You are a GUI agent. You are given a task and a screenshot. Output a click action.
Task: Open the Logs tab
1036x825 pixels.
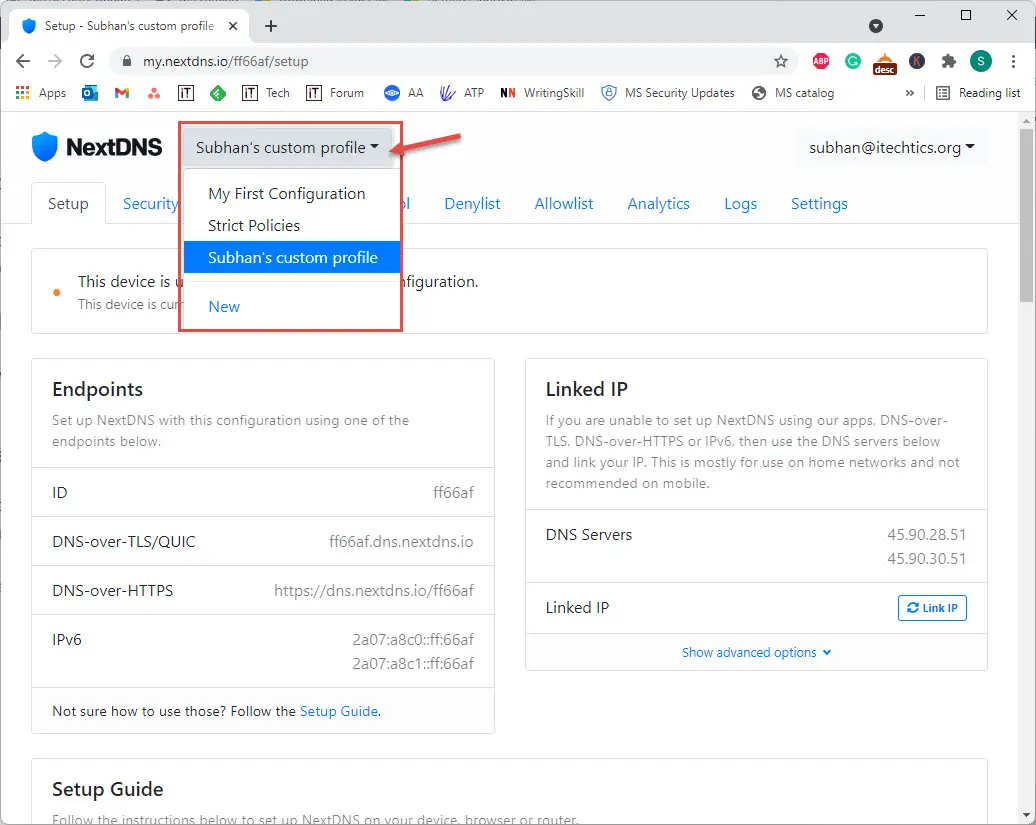click(740, 203)
